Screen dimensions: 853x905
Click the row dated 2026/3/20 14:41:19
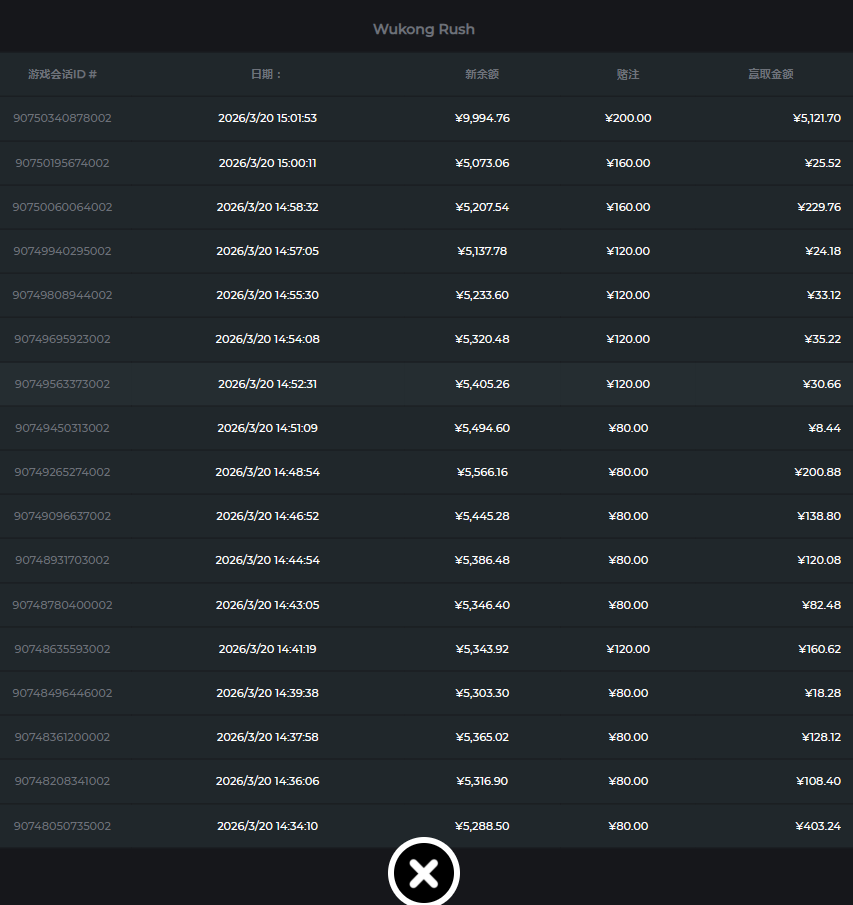point(267,649)
